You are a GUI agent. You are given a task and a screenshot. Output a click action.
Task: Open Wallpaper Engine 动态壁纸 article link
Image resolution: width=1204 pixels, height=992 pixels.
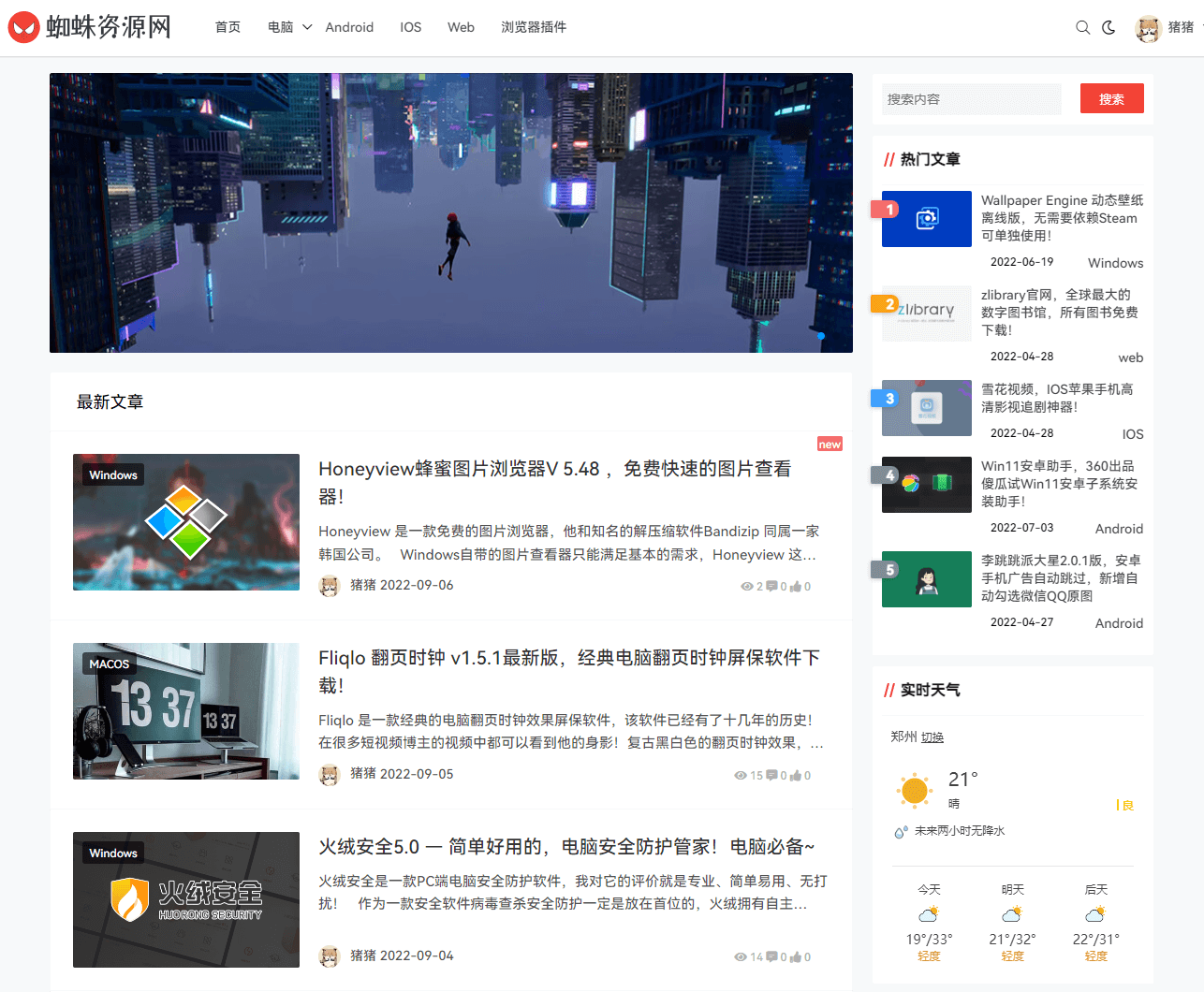[x=1062, y=218]
